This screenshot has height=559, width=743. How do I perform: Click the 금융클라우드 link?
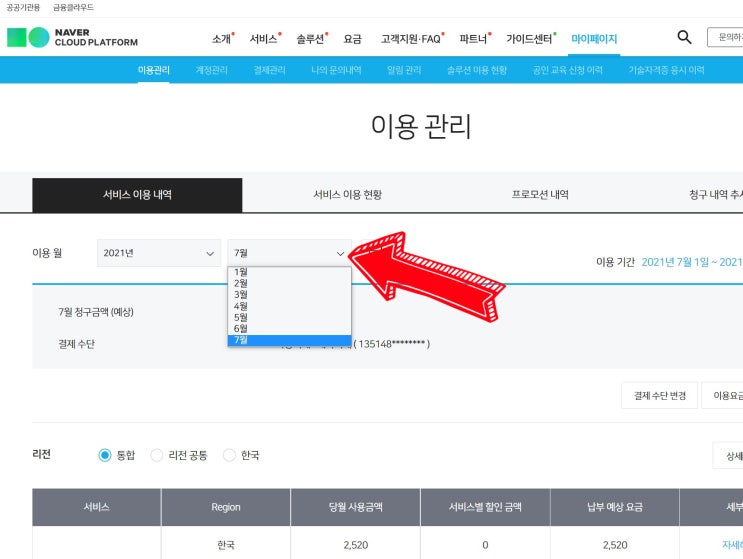[x=73, y=8]
